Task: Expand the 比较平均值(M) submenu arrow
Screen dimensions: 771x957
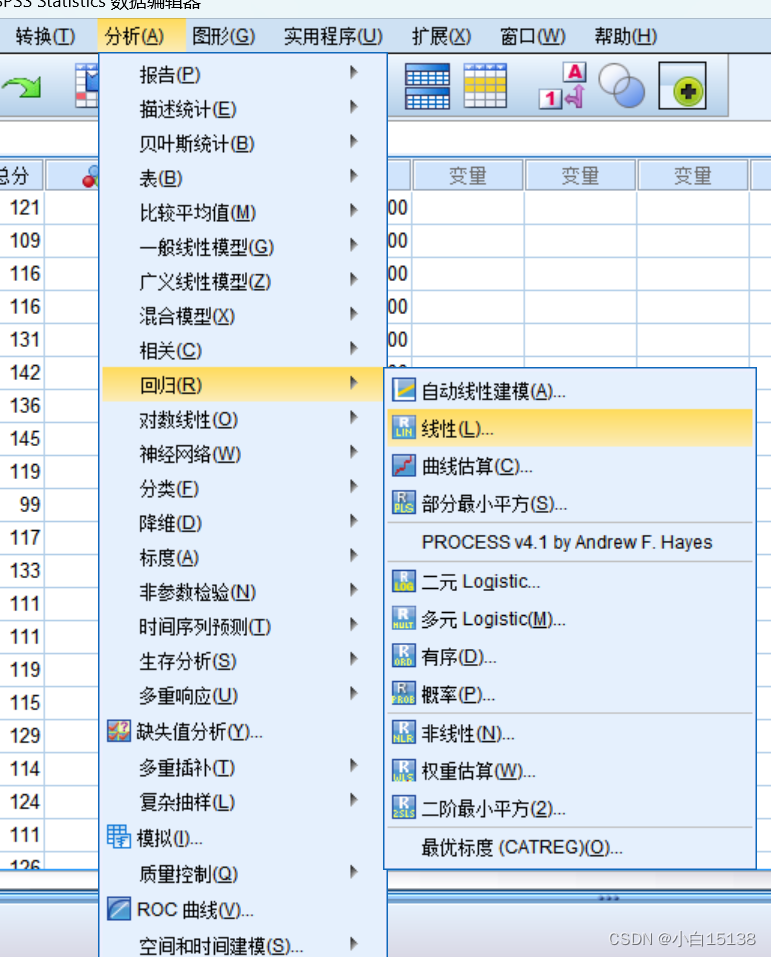Action: tap(353, 211)
